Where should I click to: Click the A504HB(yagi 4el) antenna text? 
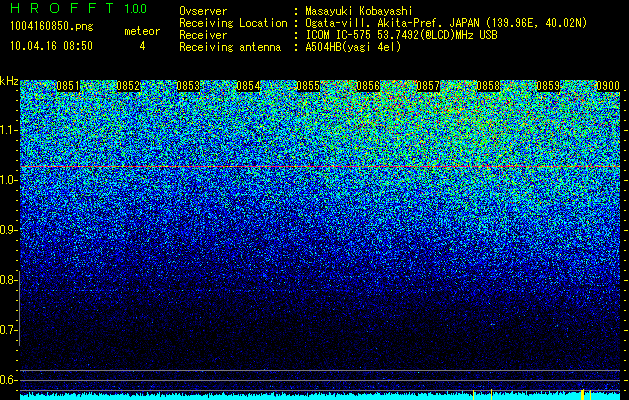[353, 47]
